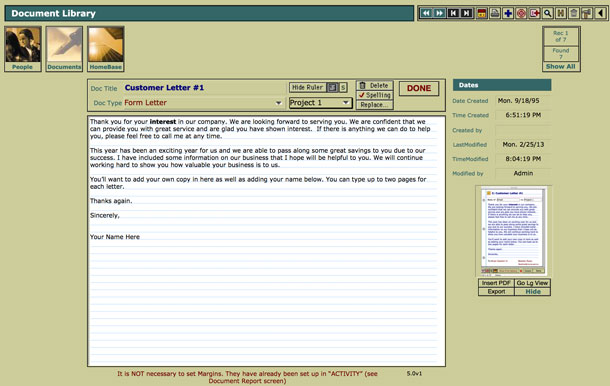The image size is (610, 386).
Task: Click the trash can toolbar icon
Action: [574, 14]
